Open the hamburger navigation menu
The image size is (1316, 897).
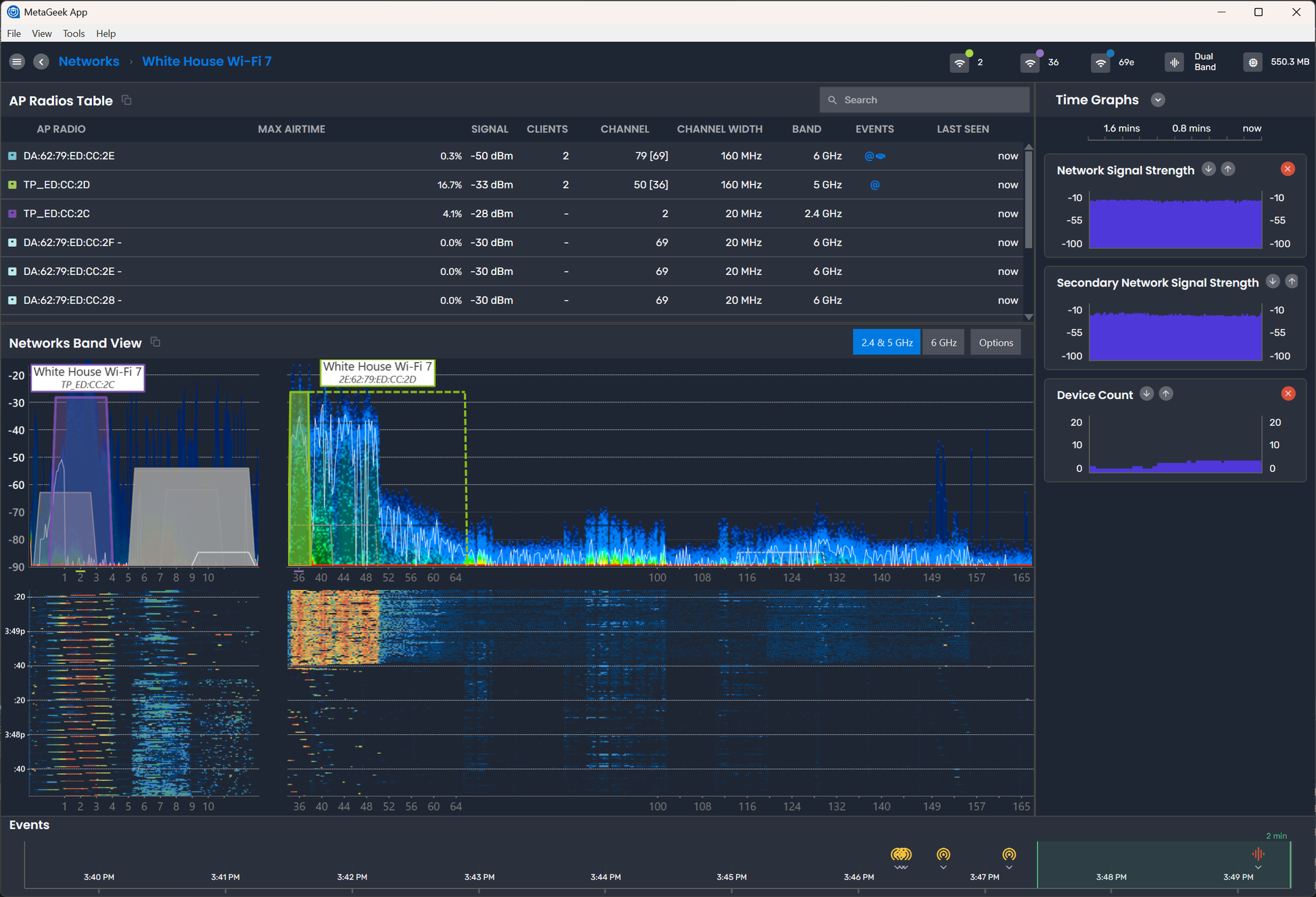pos(17,62)
